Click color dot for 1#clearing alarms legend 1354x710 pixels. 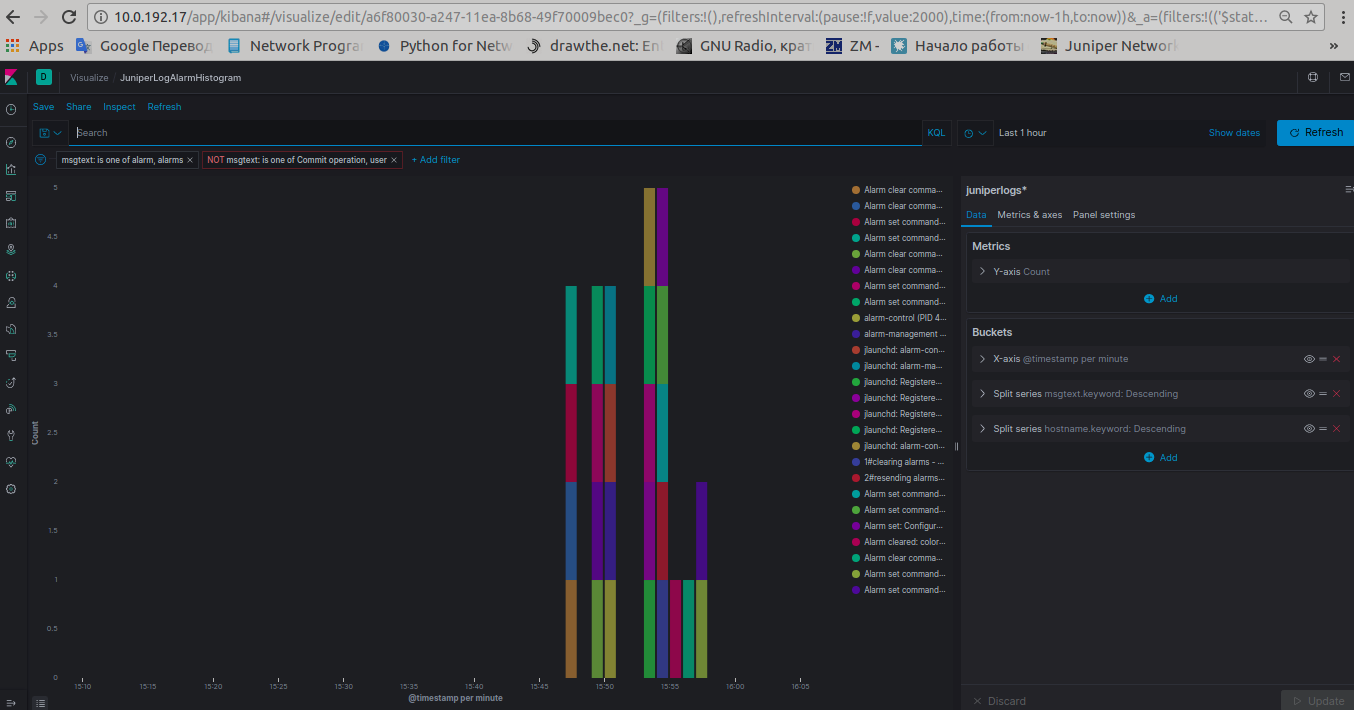[x=856, y=462]
